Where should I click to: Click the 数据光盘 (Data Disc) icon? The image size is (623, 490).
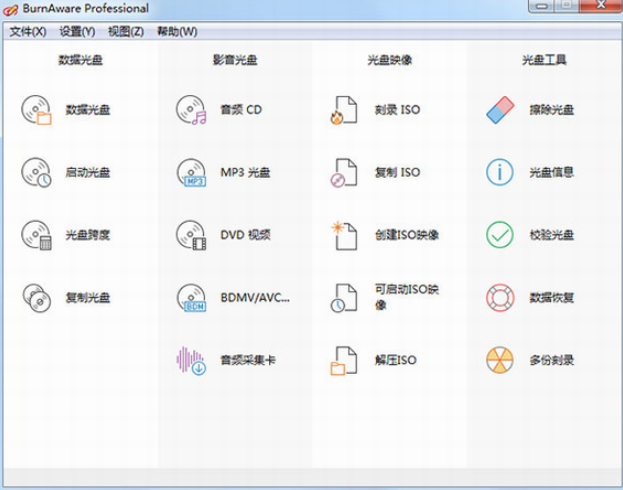(36, 110)
